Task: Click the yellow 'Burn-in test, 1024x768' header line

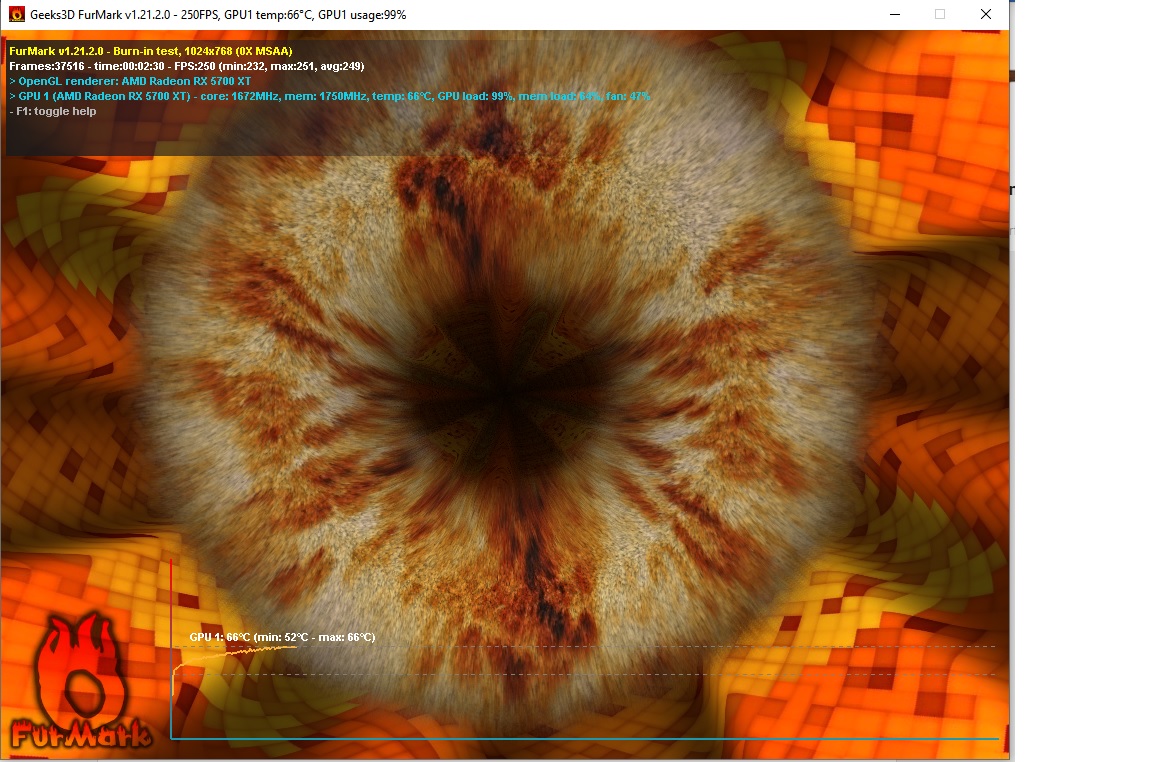Action: tap(151, 51)
